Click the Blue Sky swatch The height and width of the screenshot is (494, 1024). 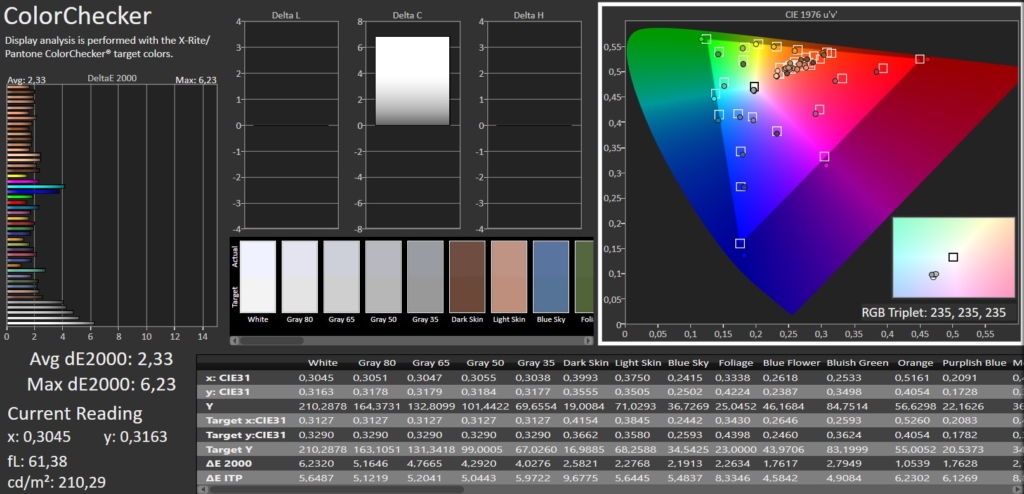pos(551,278)
